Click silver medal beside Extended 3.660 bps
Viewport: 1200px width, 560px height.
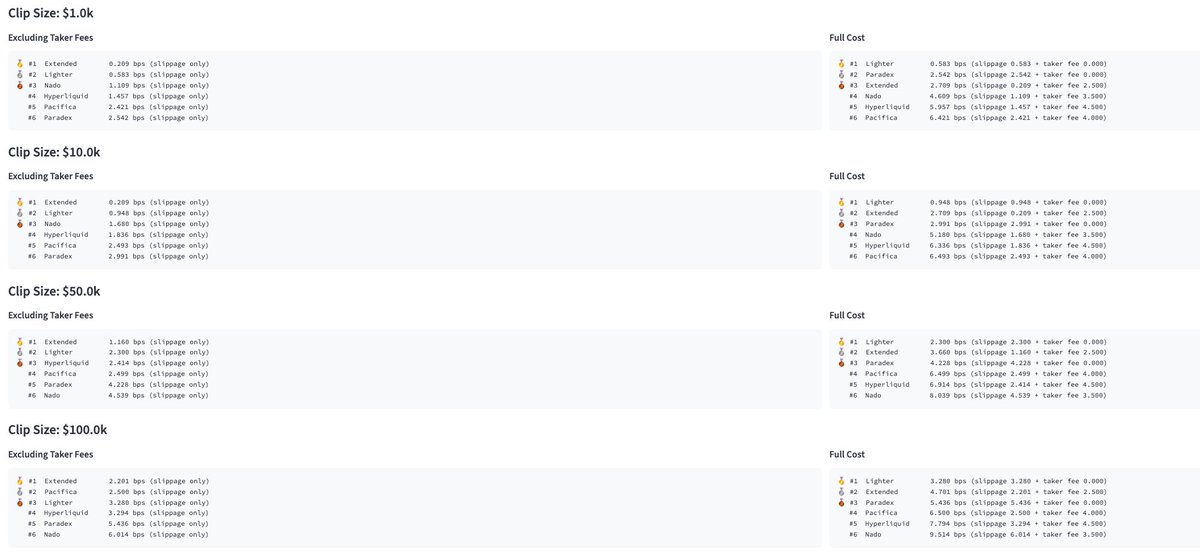click(x=841, y=352)
